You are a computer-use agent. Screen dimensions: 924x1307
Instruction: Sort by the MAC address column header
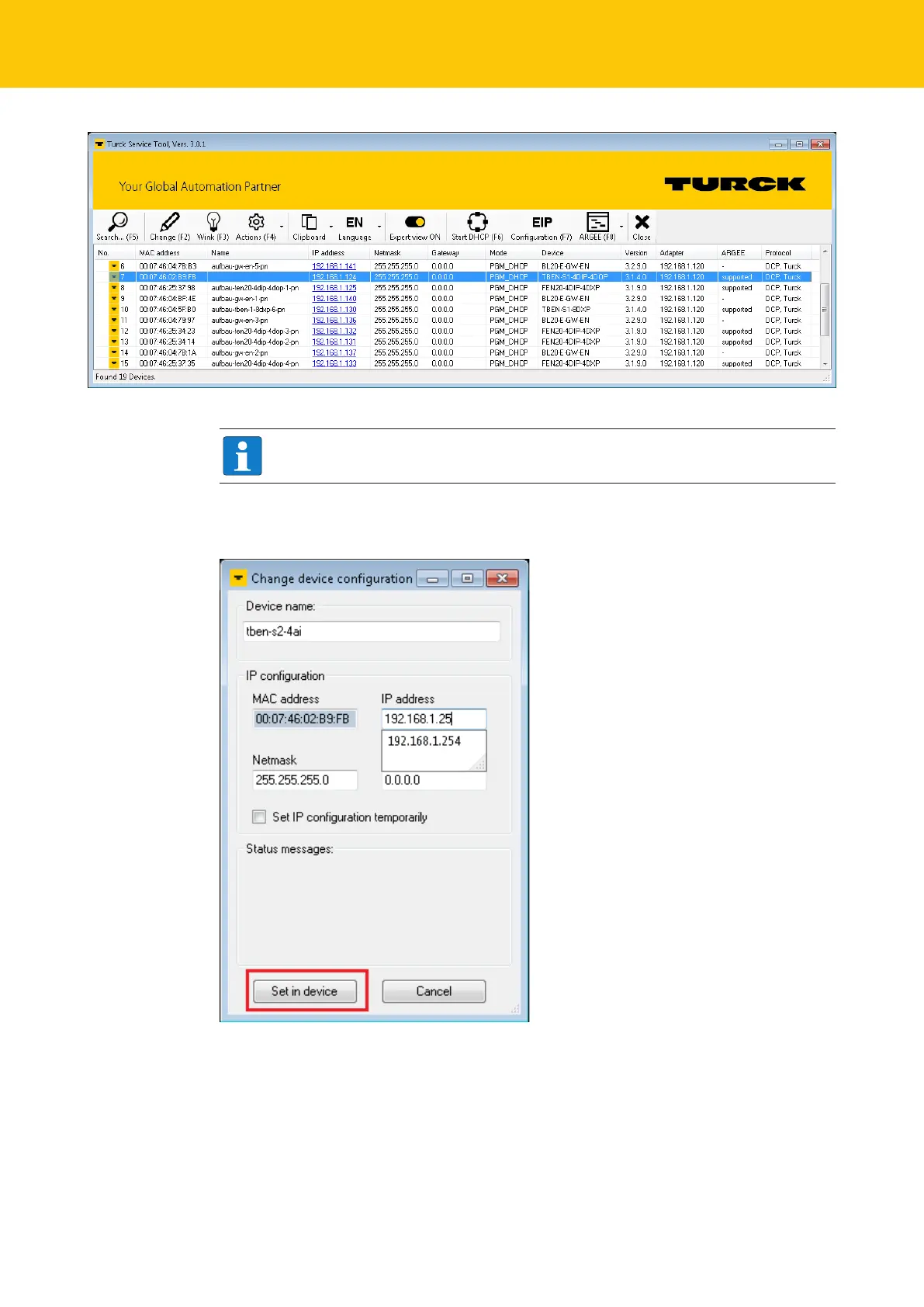point(172,253)
